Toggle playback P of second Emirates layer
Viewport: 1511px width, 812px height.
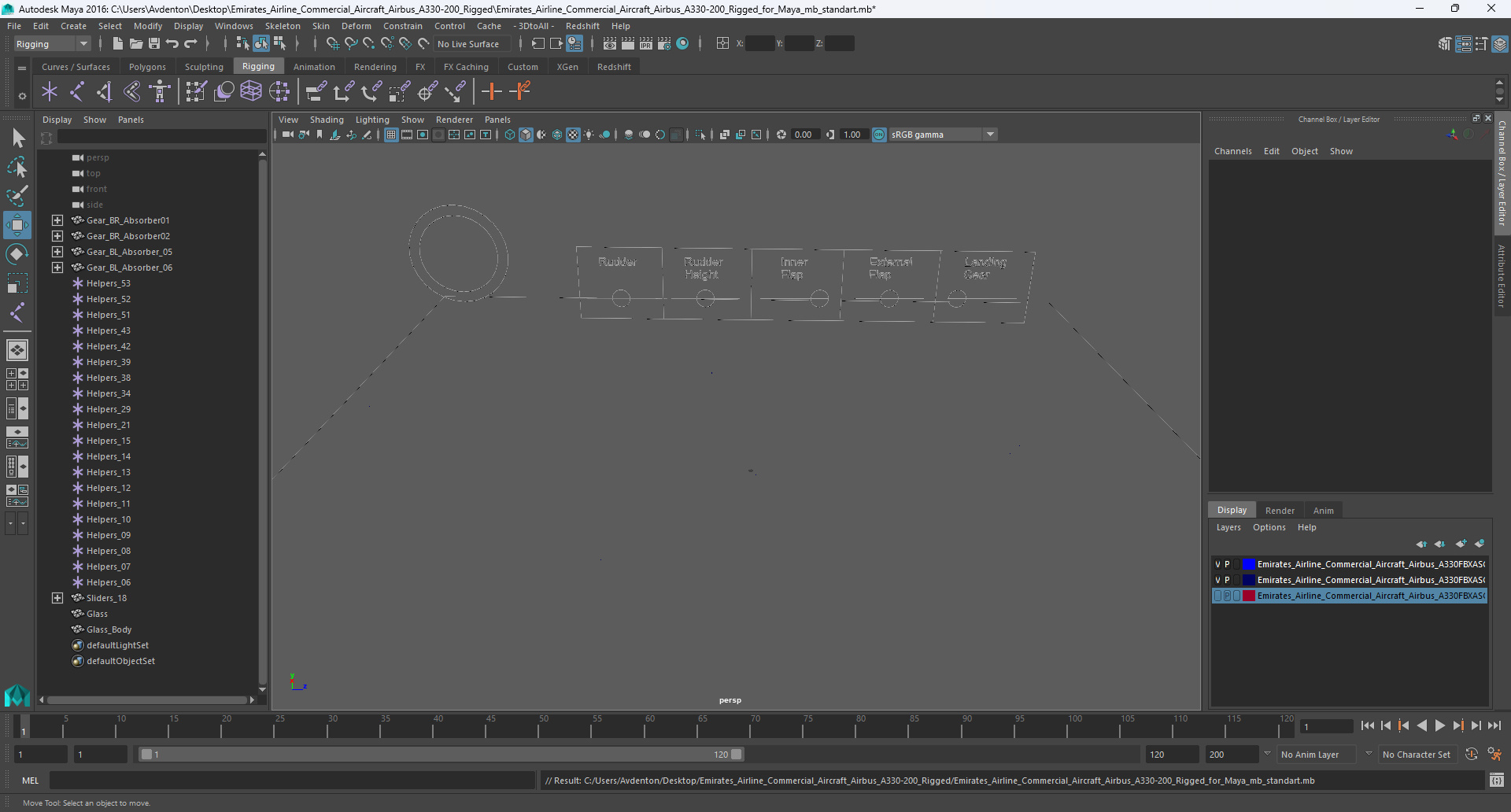pos(1227,580)
